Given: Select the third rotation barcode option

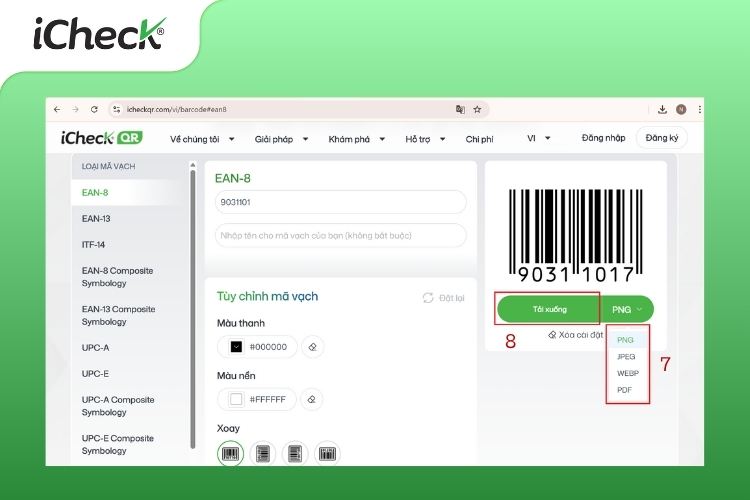Looking at the screenshot, I should 295,453.
